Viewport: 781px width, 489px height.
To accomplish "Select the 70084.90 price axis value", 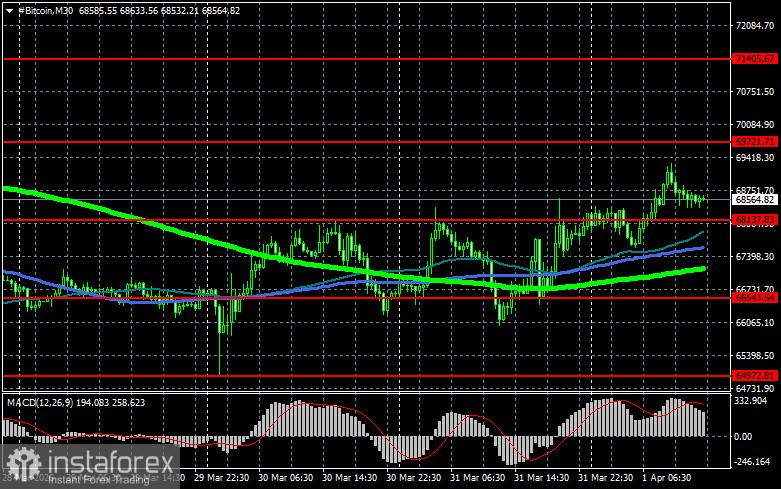I will [x=755, y=124].
